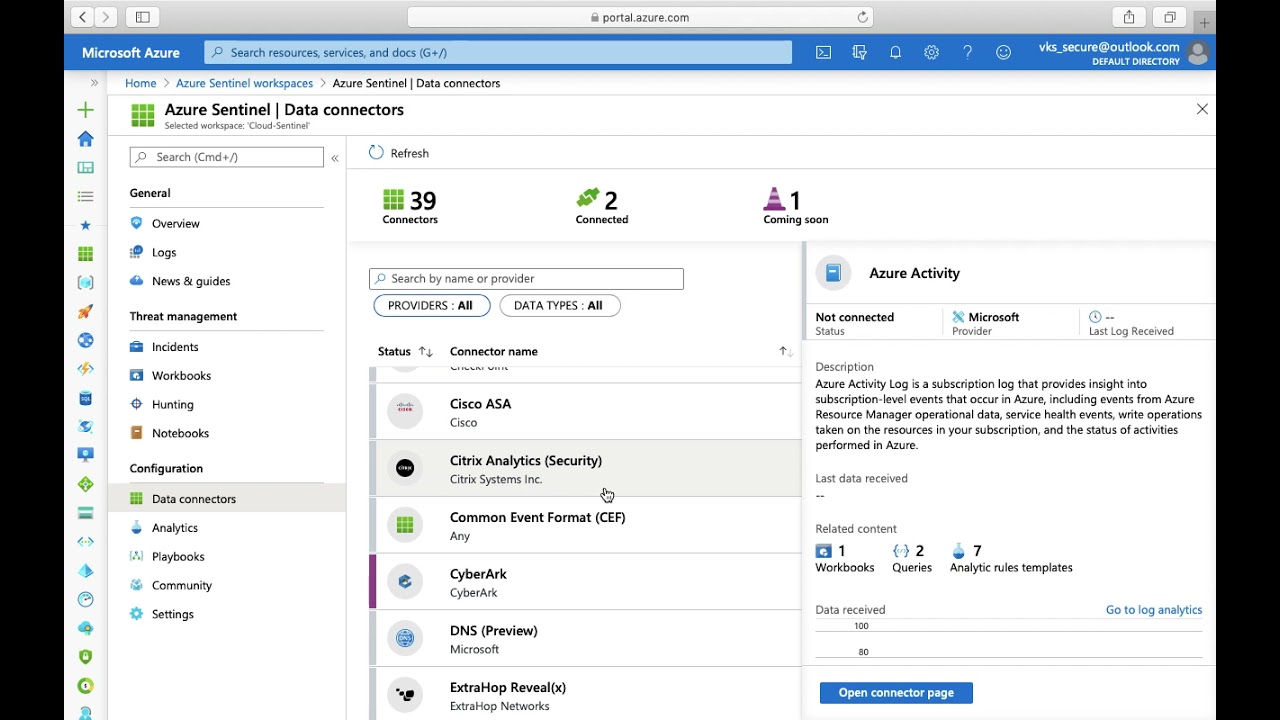The width and height of the screenshot is (1280, 720).
Task: Click the Favorites star in Azure sidebar
Action: pyautogui.click(x=85, y=225)
